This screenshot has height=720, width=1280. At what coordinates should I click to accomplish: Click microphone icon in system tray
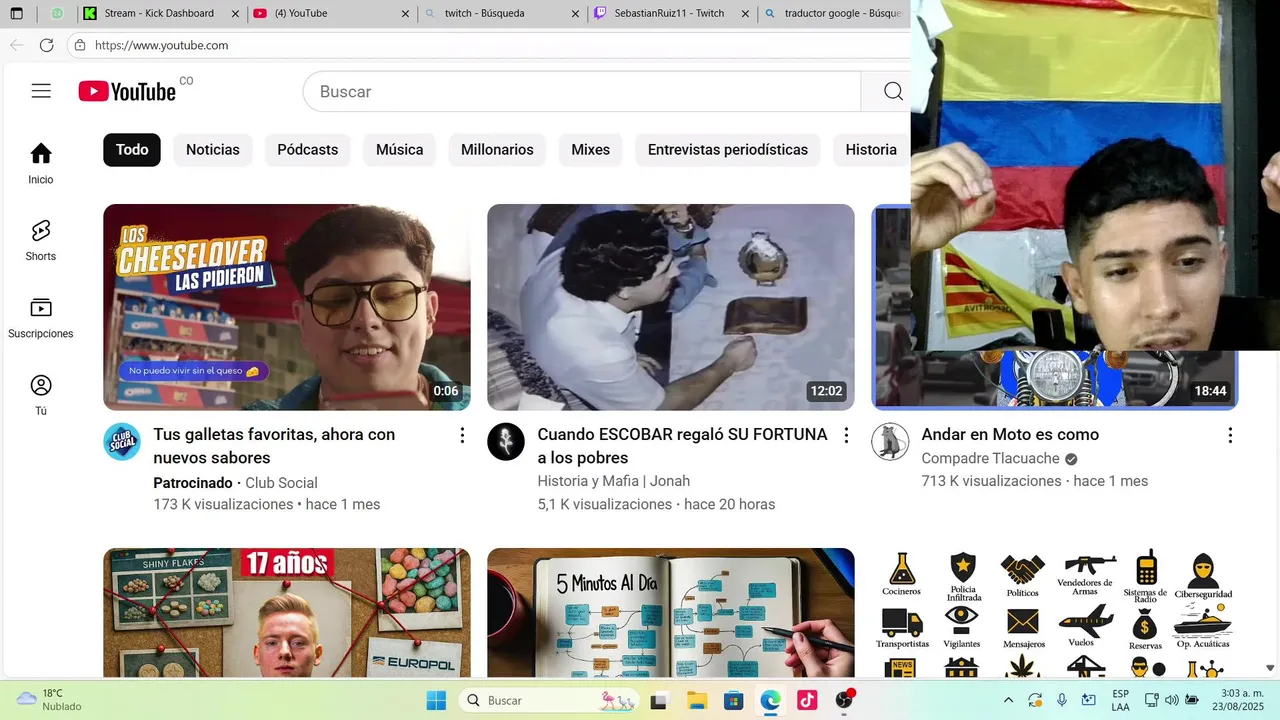(1062, 700)
